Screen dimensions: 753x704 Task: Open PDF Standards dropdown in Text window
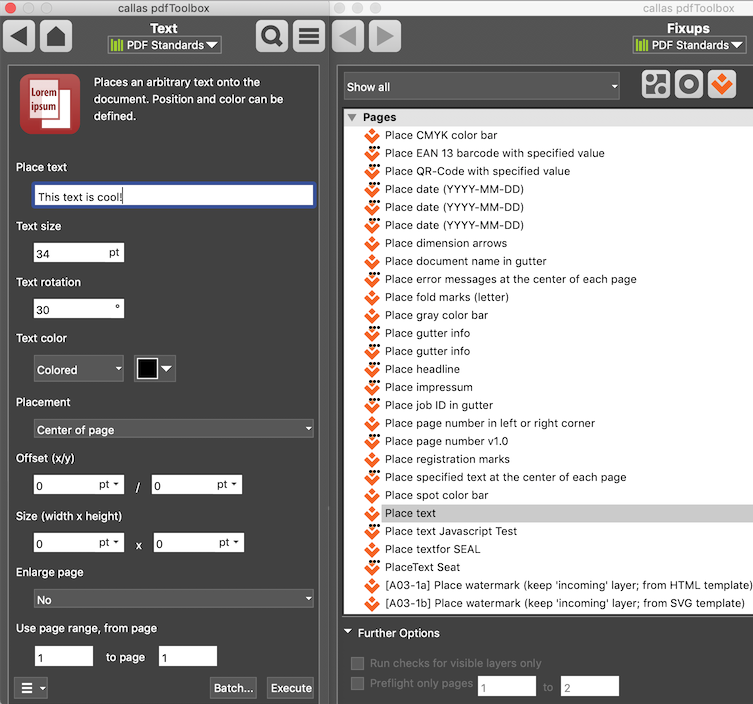point(165,45)
